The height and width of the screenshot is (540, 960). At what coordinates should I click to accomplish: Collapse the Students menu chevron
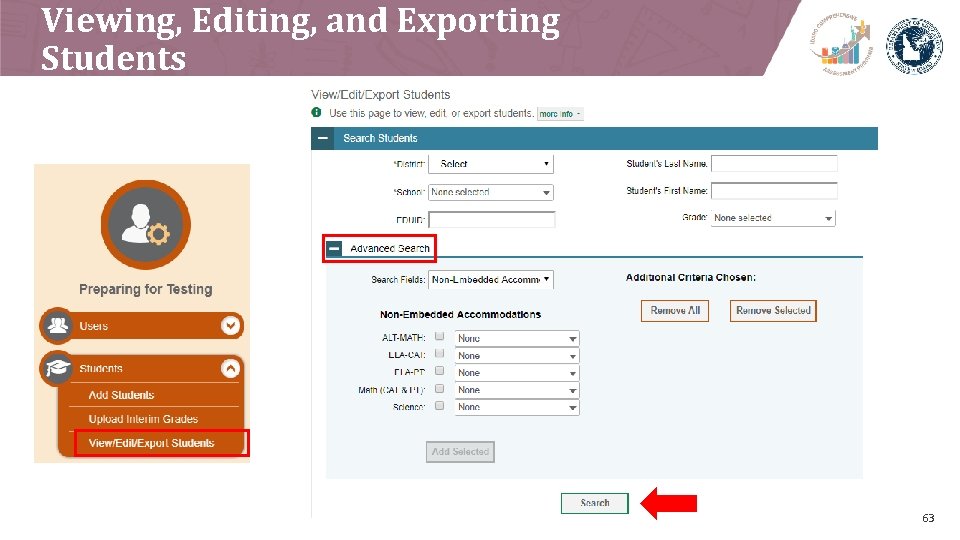point(230,369)
